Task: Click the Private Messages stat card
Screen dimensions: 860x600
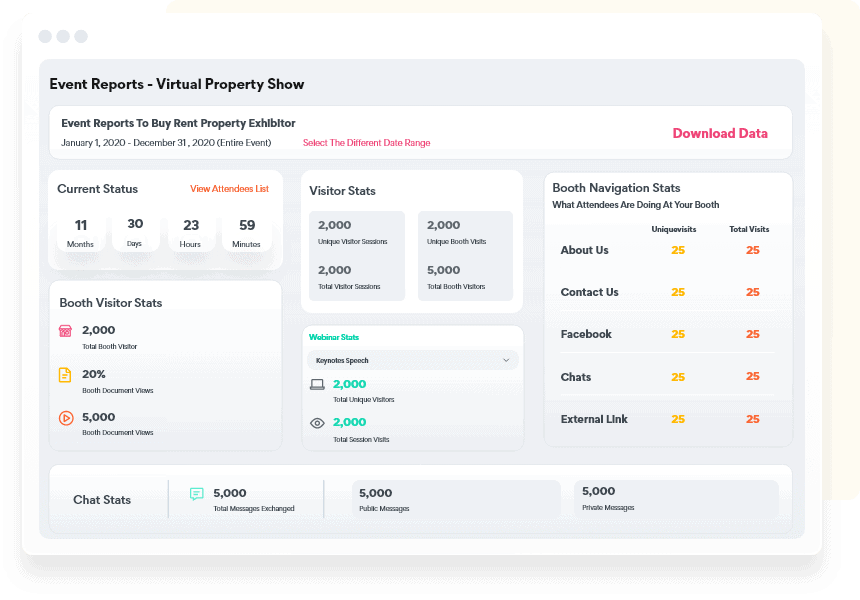Action: coord(676,498)
